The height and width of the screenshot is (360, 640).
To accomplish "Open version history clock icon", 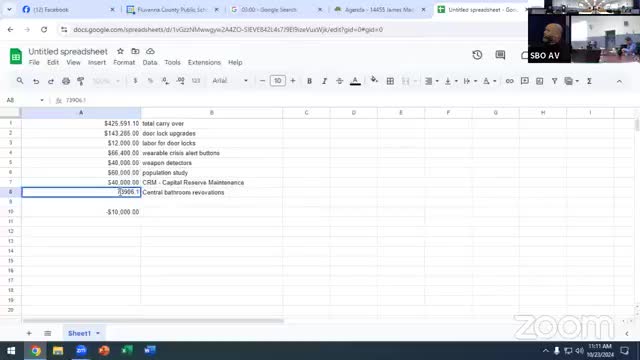I will 477,55.
